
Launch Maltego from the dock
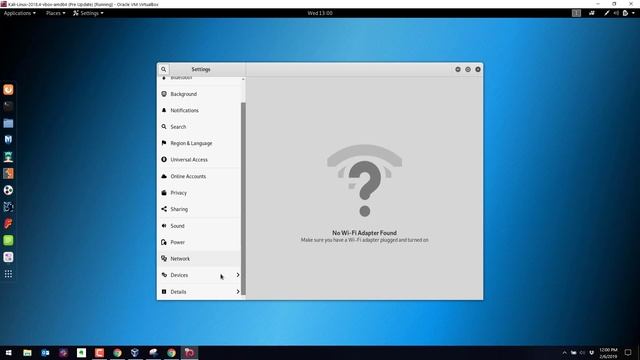point(8,207)
